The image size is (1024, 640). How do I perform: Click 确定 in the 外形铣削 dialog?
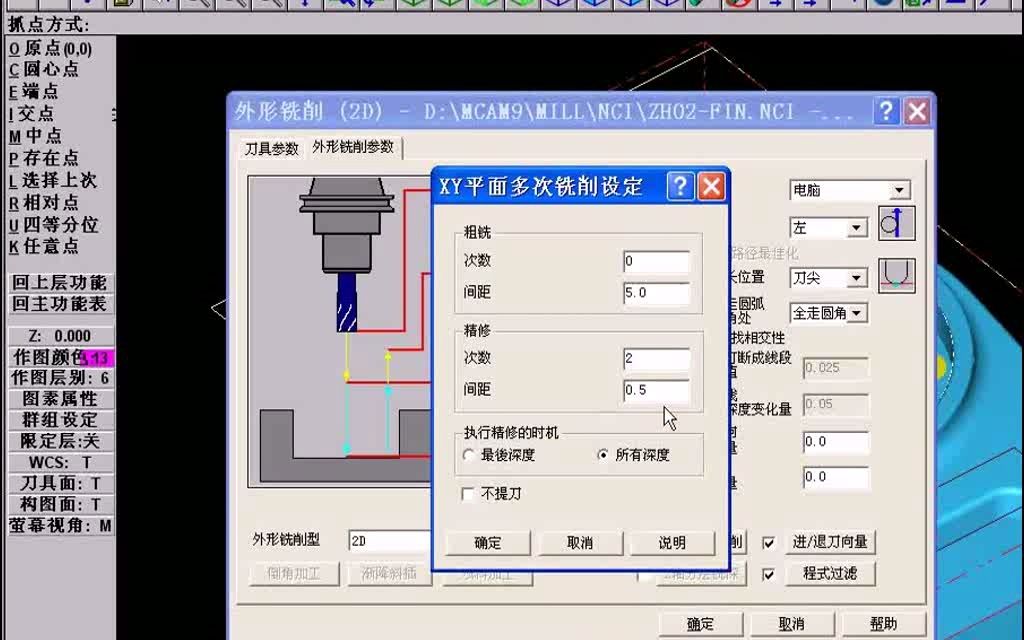[701, 624]
